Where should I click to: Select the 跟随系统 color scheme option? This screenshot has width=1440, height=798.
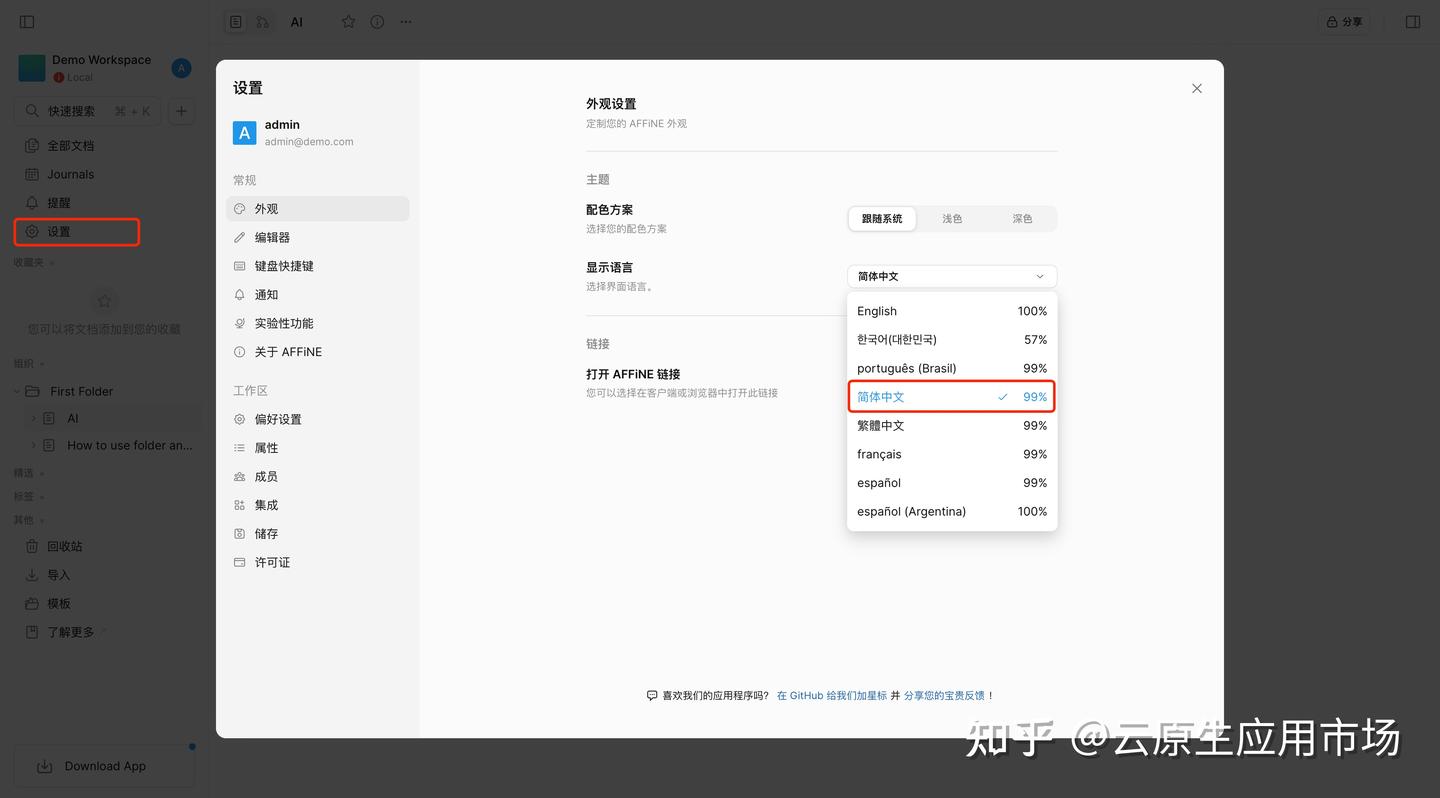[x=882, y=219]
